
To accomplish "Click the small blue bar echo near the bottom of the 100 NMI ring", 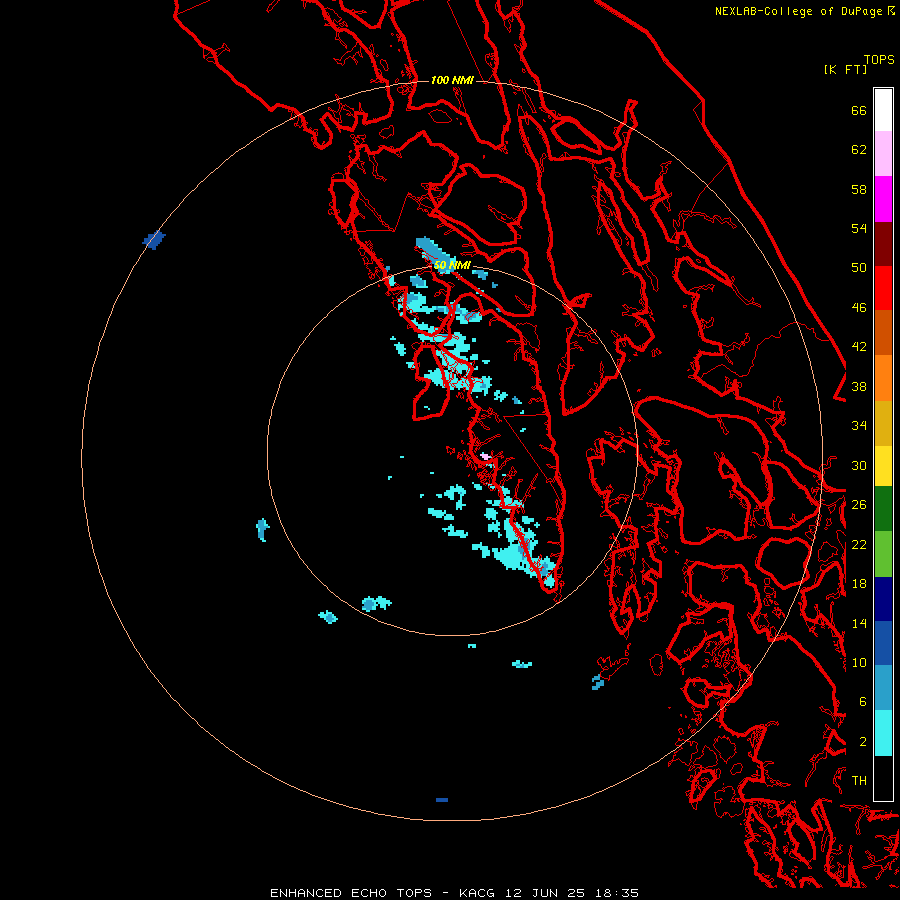I will tap(441, 800).
